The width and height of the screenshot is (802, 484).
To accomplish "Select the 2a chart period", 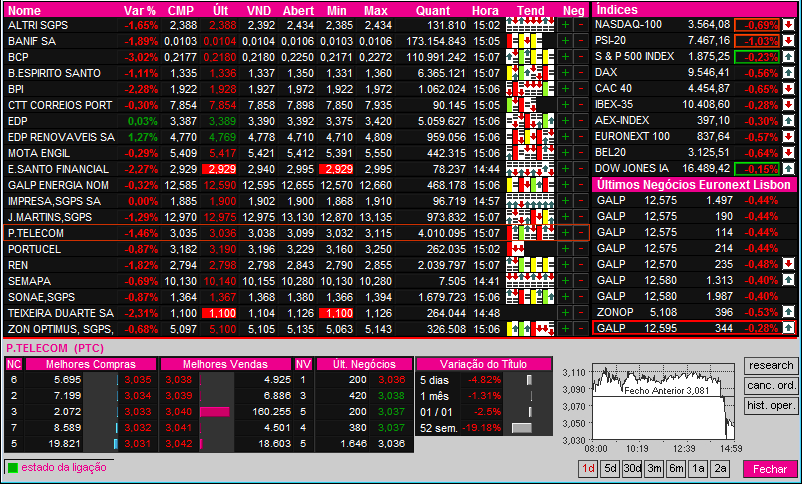I will pyautogui.click(x=720, y=469).
